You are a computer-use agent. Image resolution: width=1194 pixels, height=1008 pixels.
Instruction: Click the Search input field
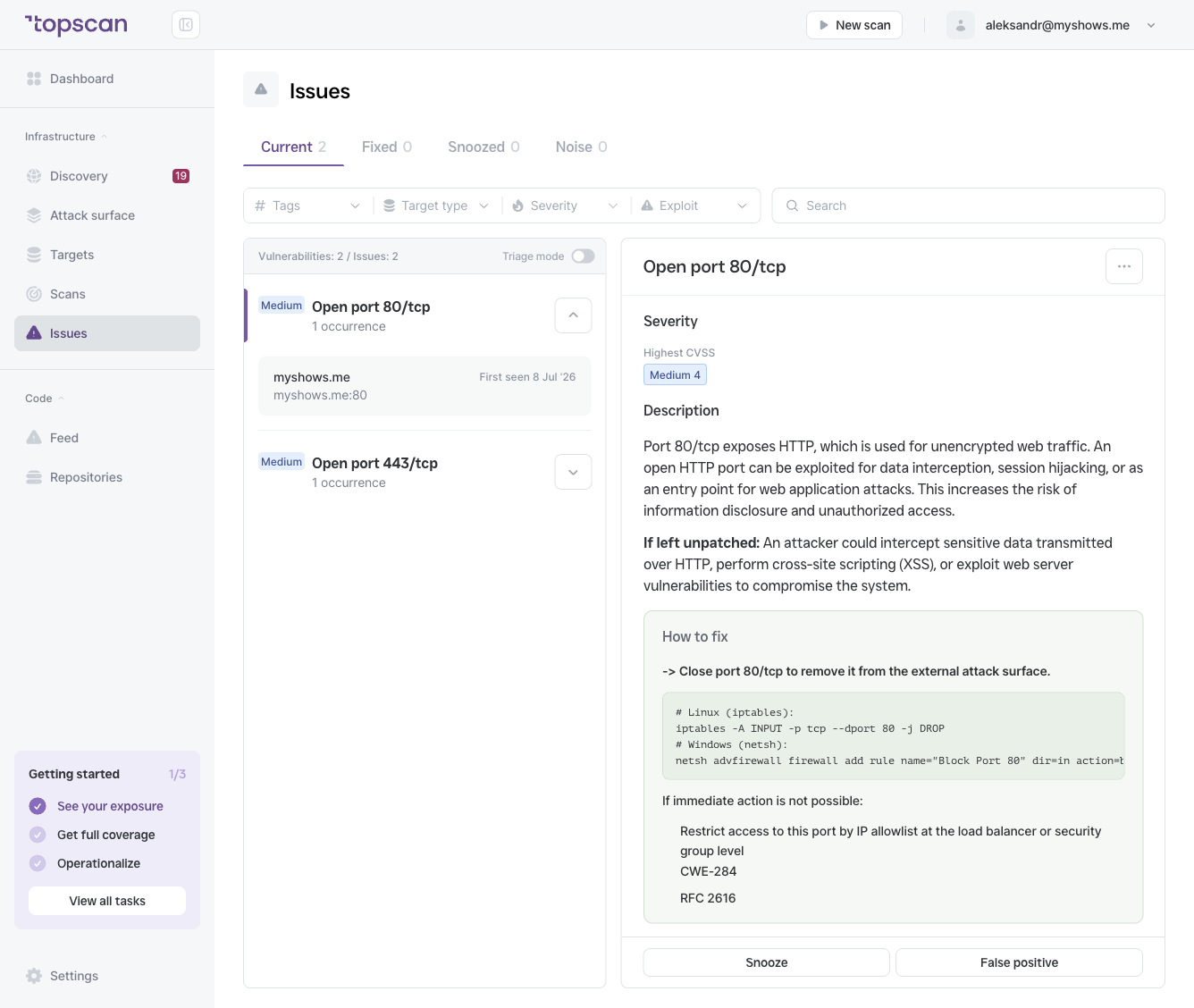click(968, 206)
